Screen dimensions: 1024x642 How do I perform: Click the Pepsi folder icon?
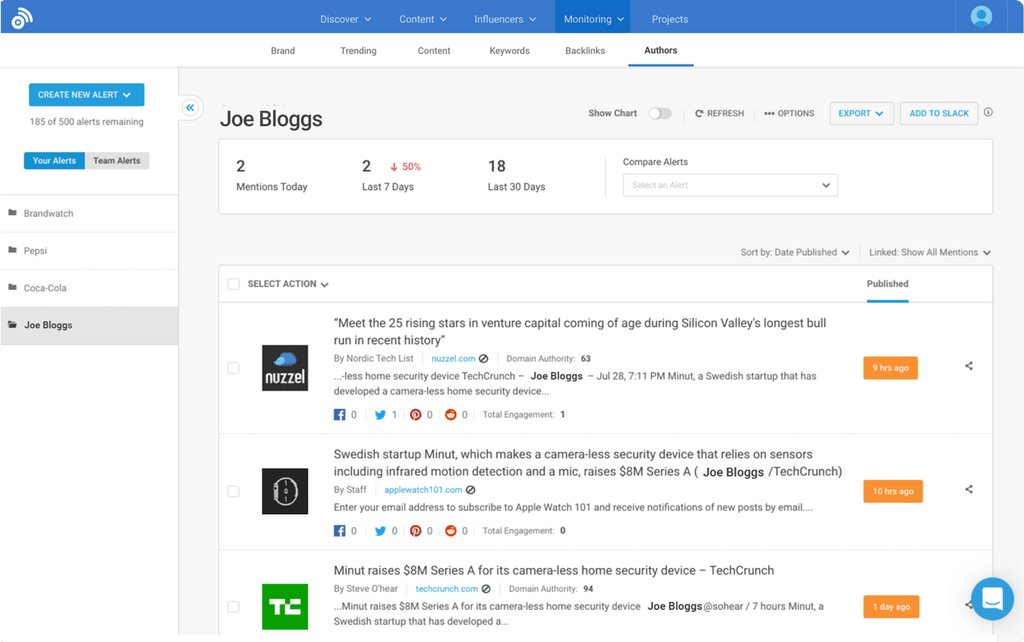click(x=12, y=250)
